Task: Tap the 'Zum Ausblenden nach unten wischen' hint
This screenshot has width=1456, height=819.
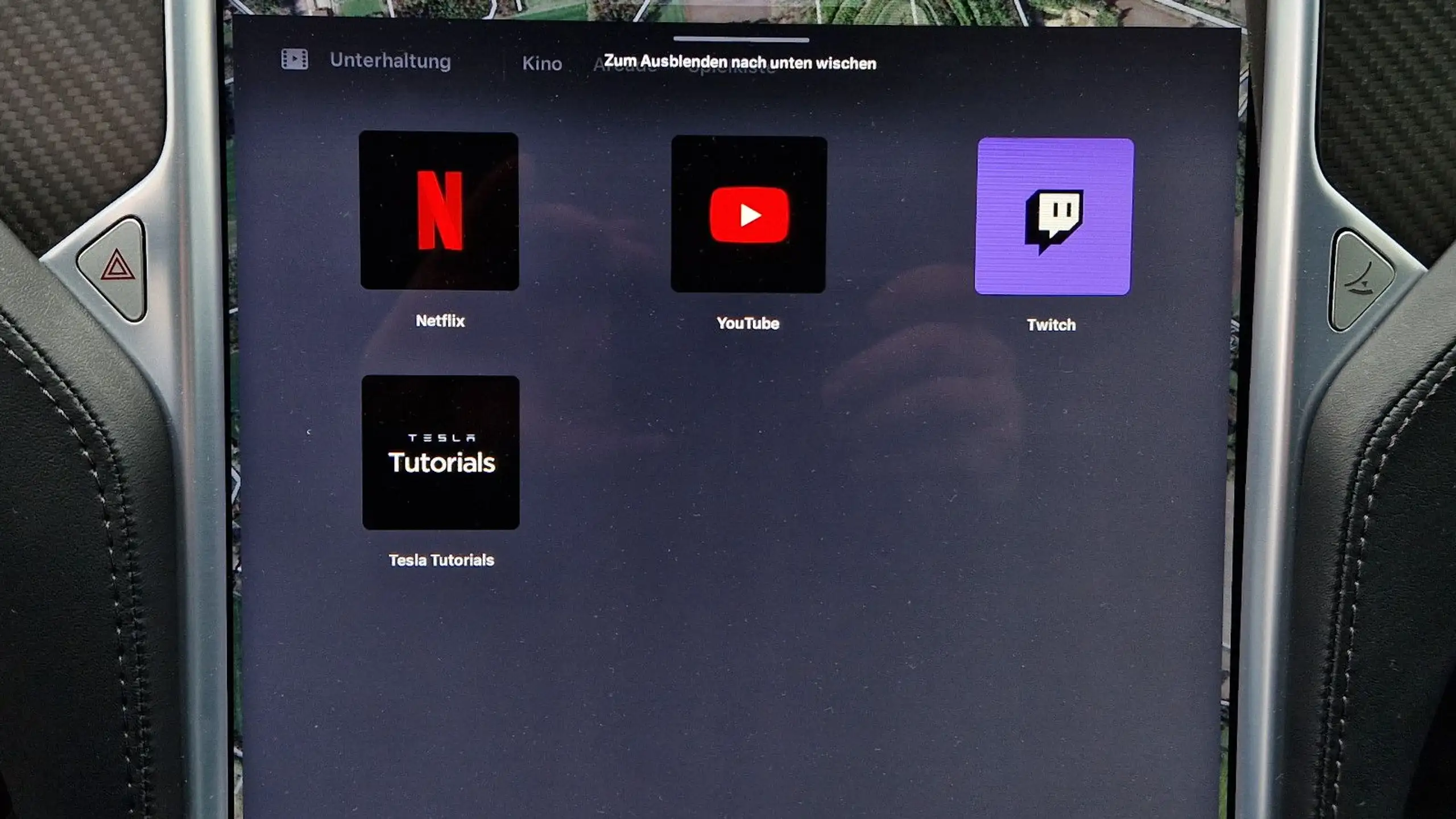Action: click(740, 62)
